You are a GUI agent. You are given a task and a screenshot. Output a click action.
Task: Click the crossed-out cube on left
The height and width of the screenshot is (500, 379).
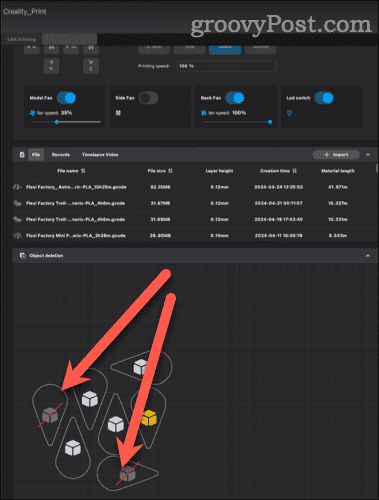tap(50, 415)
